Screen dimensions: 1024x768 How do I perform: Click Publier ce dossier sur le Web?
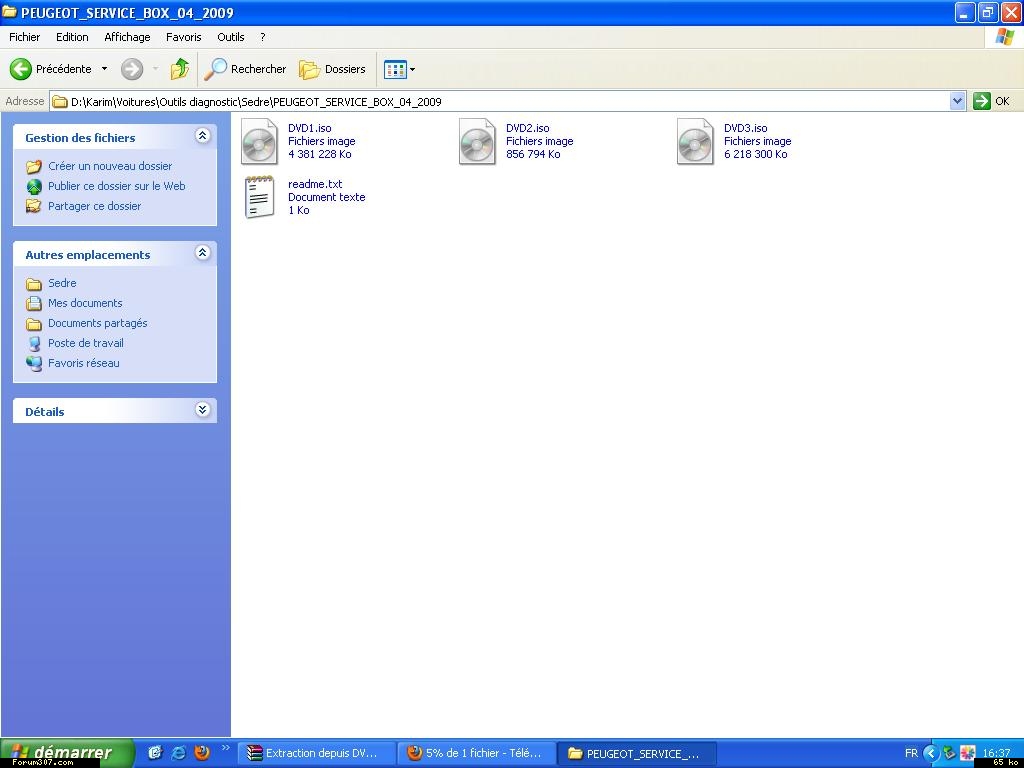(117, 186)
